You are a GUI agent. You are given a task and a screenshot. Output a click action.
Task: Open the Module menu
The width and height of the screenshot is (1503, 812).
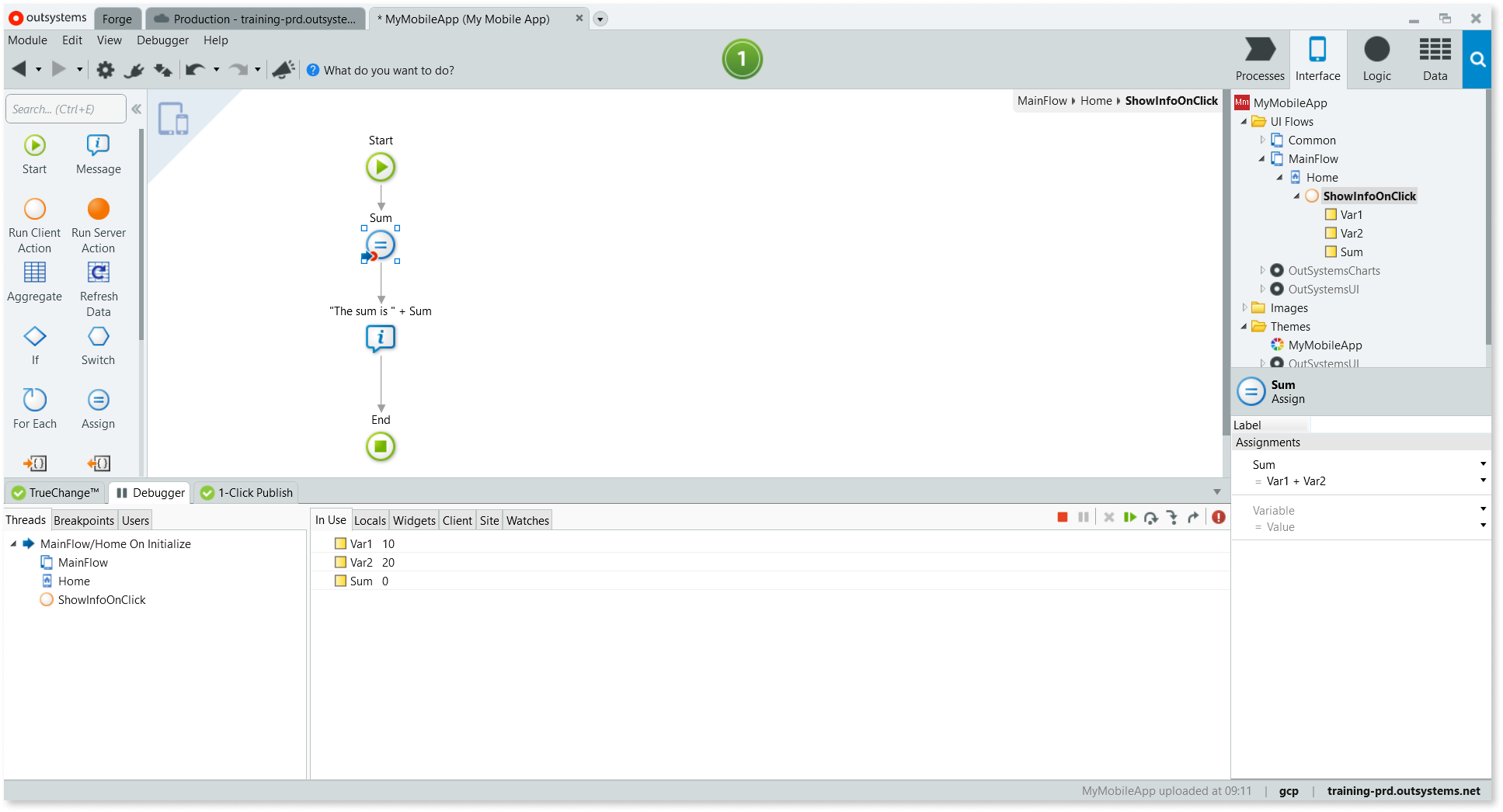(x=27, y=40)
